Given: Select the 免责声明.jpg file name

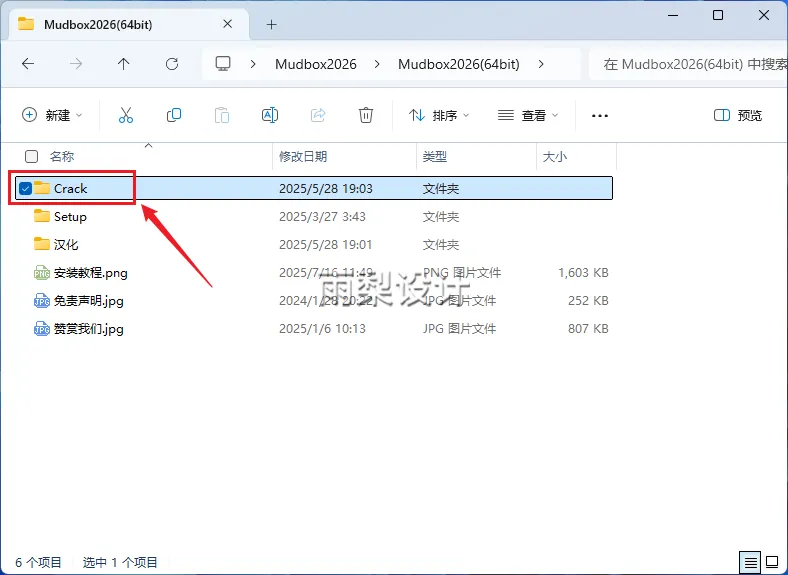Looking at the screenshot, I should click(88, 301).
